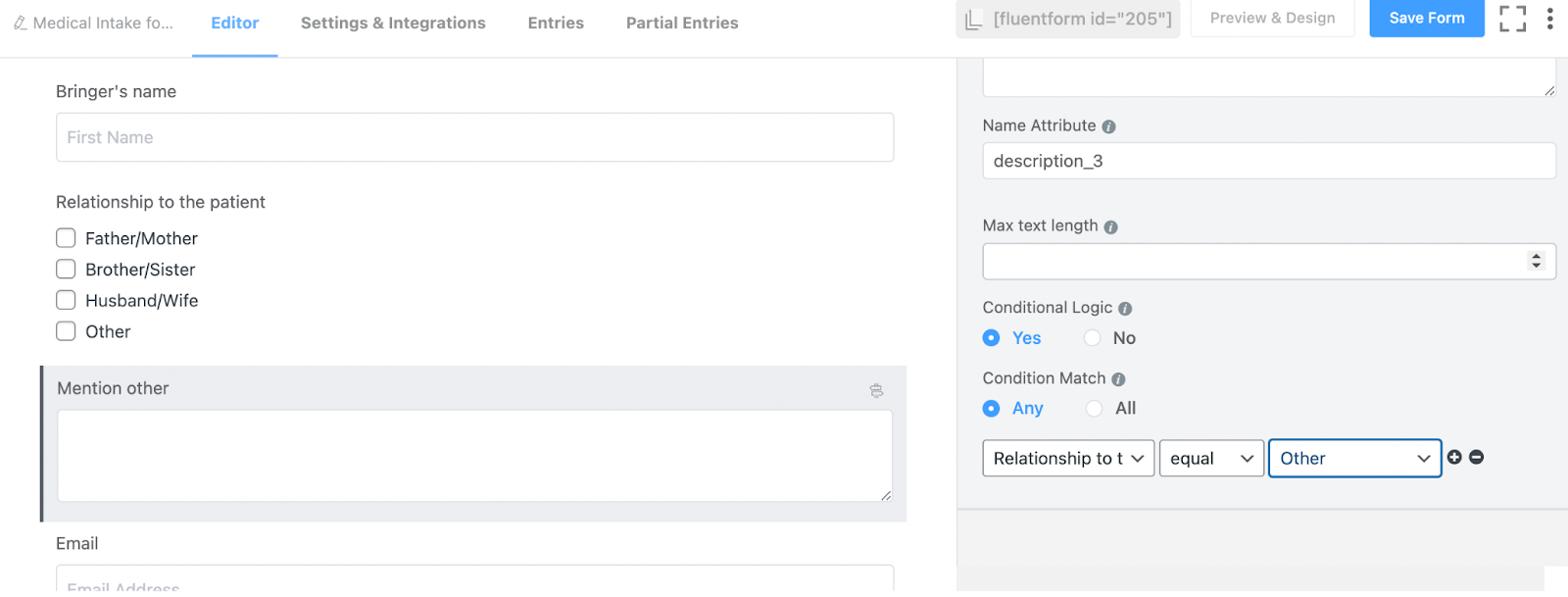Open the Partial Entries tab
This screenshot has width=1568, height=597.
tap(682, 23)
